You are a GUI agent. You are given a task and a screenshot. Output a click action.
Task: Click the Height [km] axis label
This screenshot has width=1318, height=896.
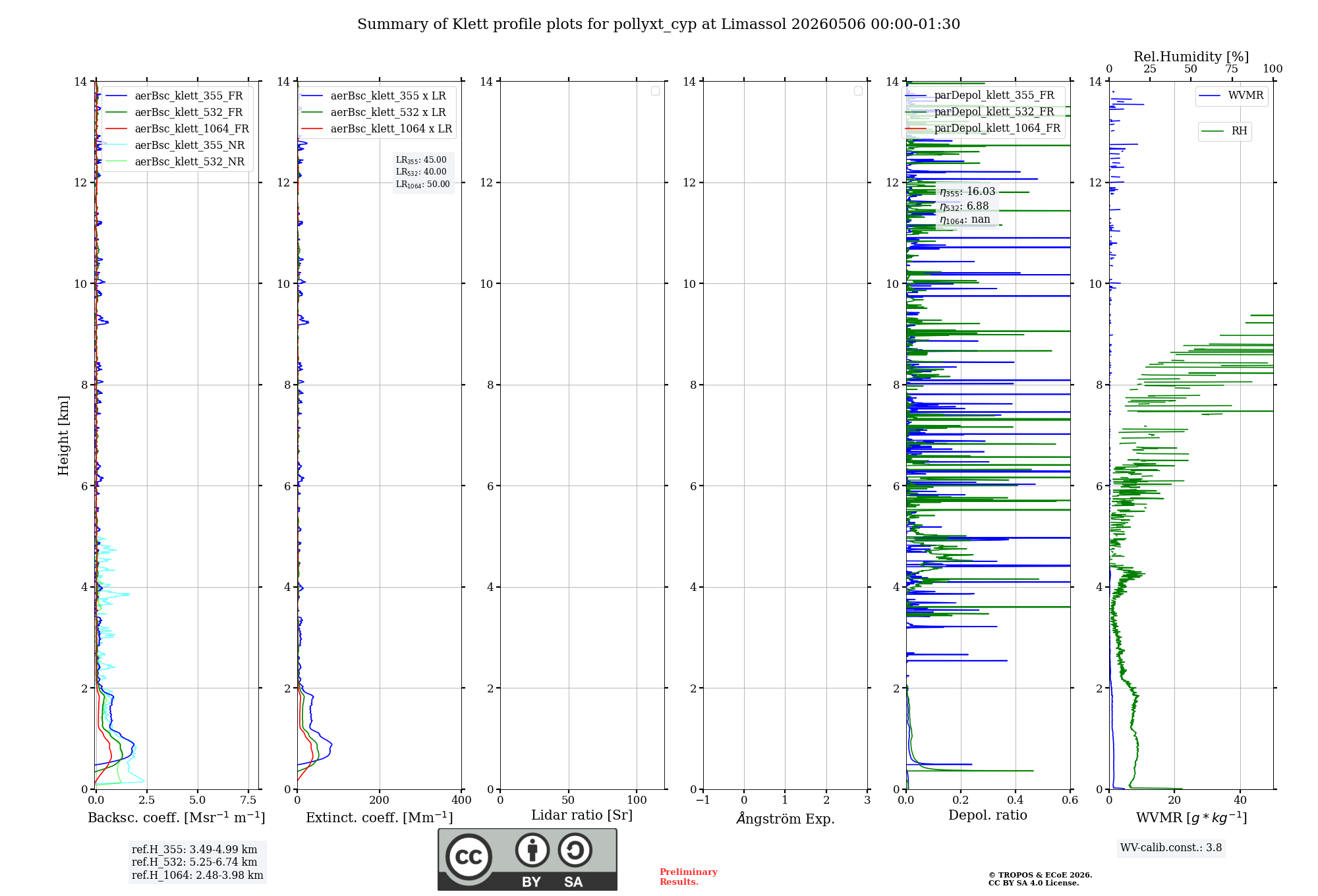click(63, 435)
